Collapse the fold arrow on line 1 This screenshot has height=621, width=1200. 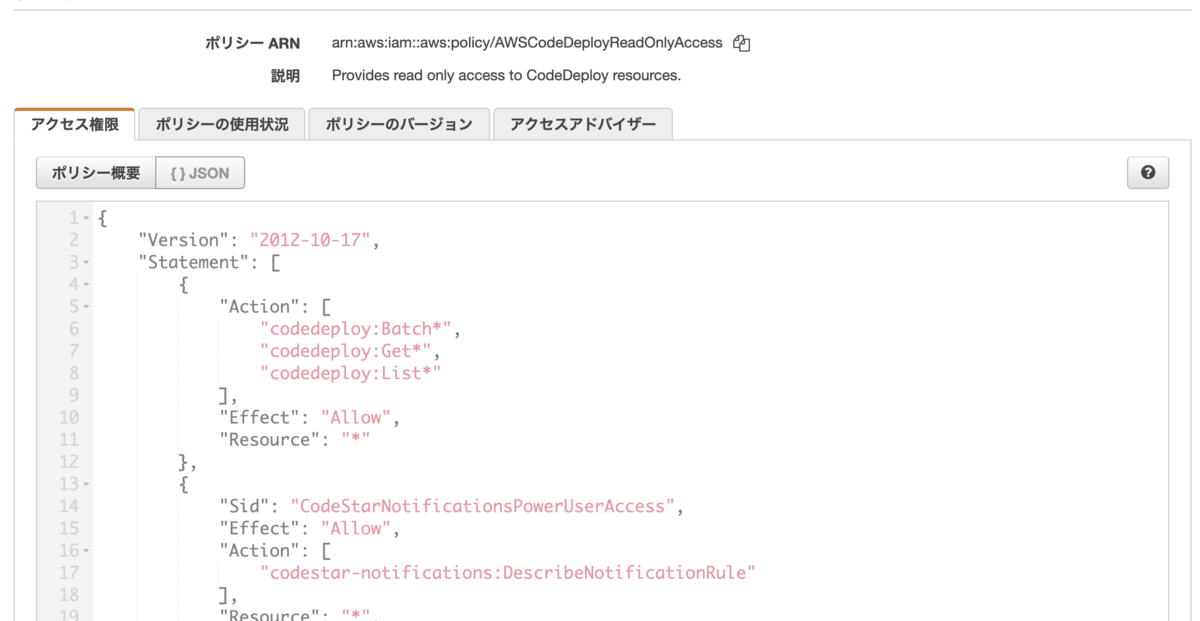pyautogui.click(x=87, y=218)
